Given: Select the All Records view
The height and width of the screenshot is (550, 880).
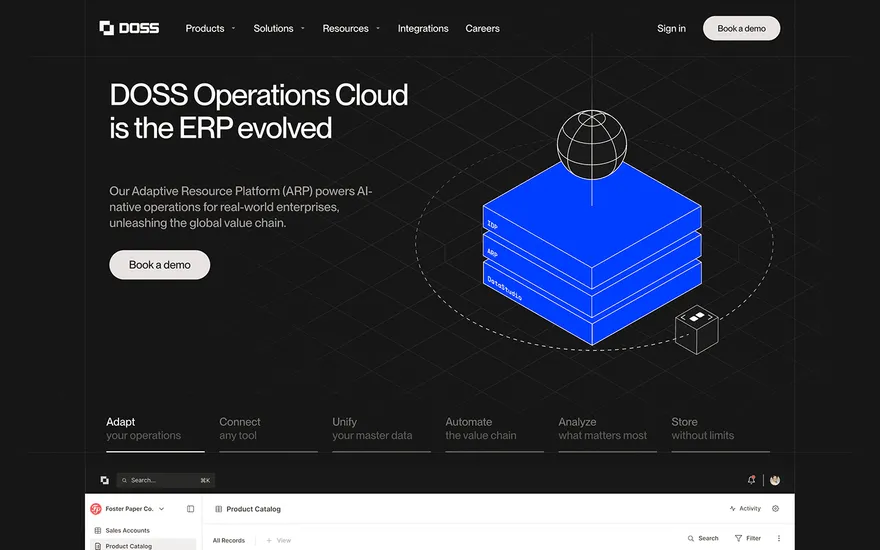Looking at the screenshot, I should coord(228,540).
